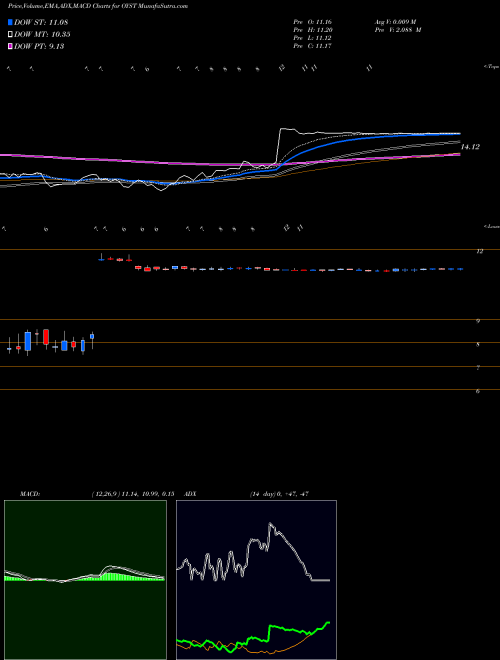
Task: Click the chart title mentioning MunafaSutra.com
Action: (98, 6)
